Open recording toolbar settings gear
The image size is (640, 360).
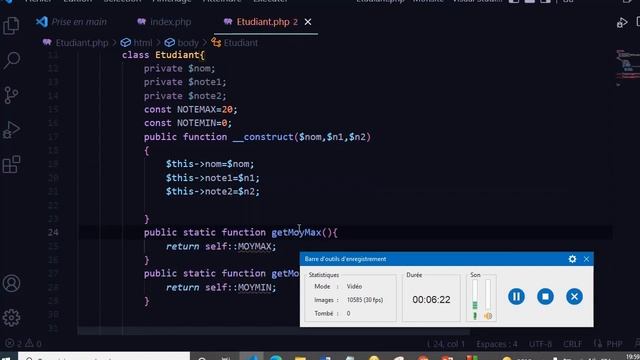[572, 259]
